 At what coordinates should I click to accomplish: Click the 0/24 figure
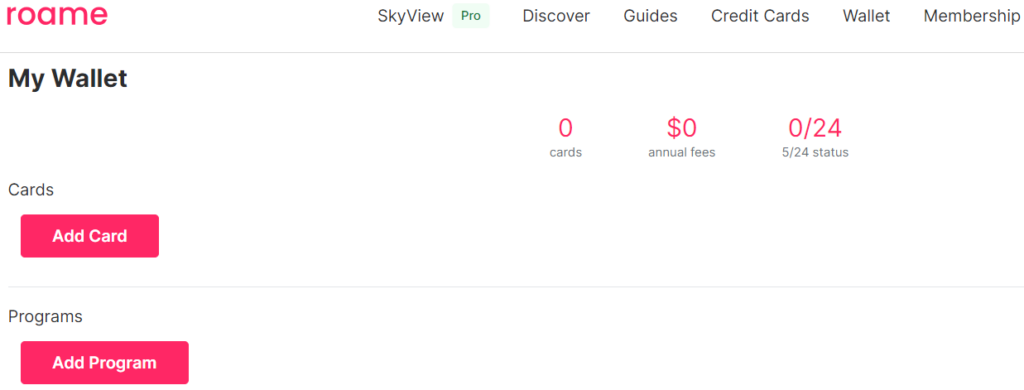click(815, 128)
